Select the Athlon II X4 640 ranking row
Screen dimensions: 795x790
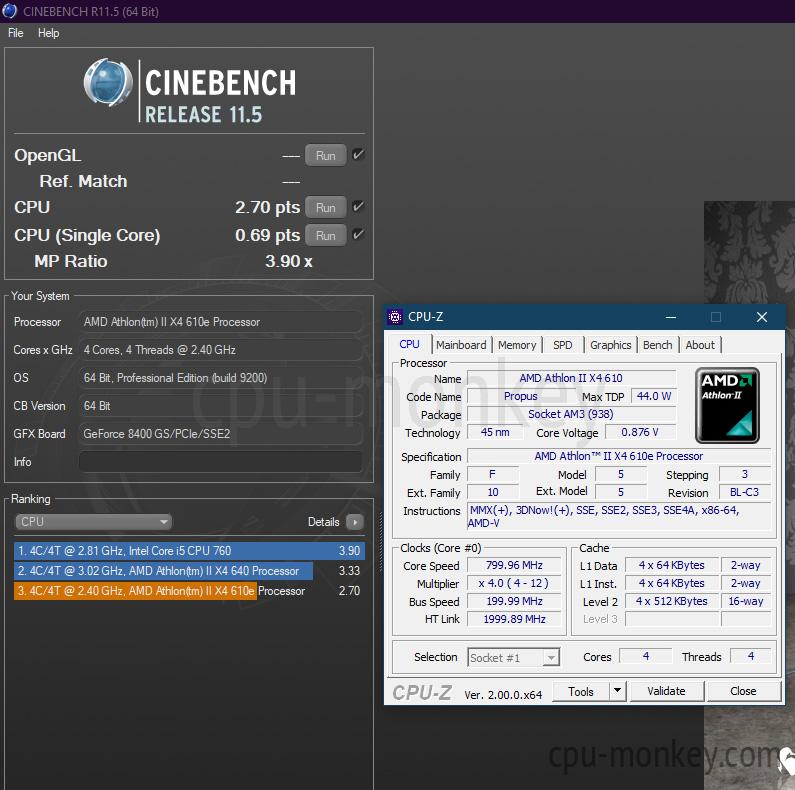pyautogui.click(x=189, y=571)
